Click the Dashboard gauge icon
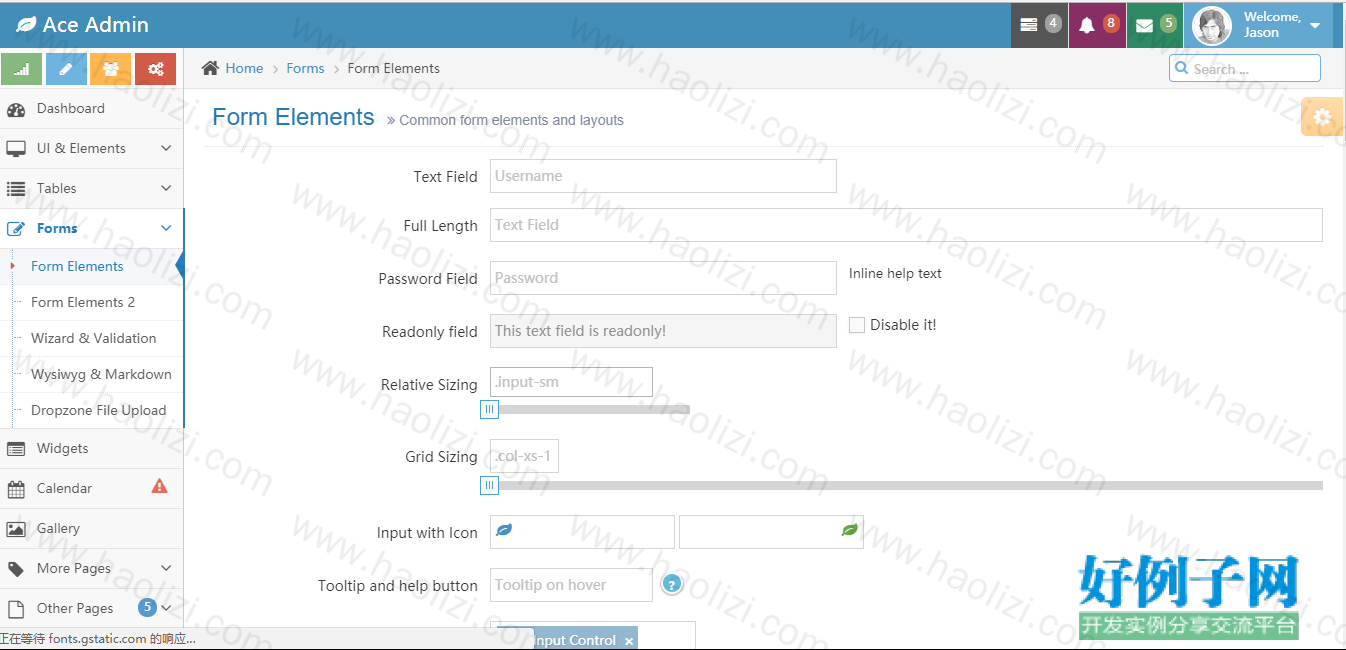The width and height of the screenshot is (1346, 650). (x=16, y=109)
